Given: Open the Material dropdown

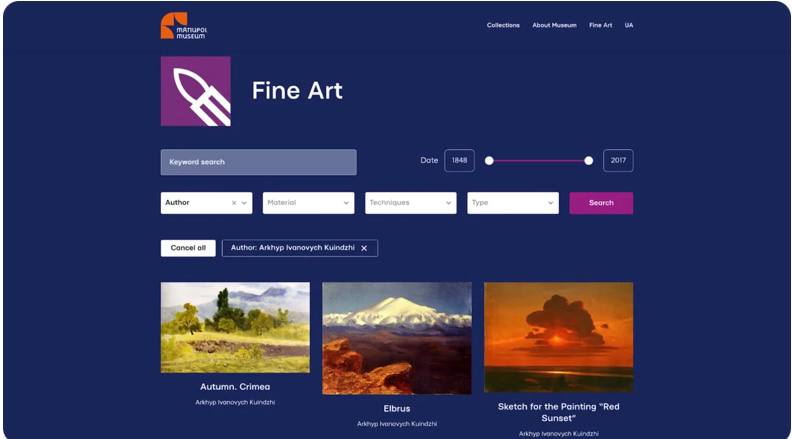Looking at the screenshot, I should pos(308,203).
